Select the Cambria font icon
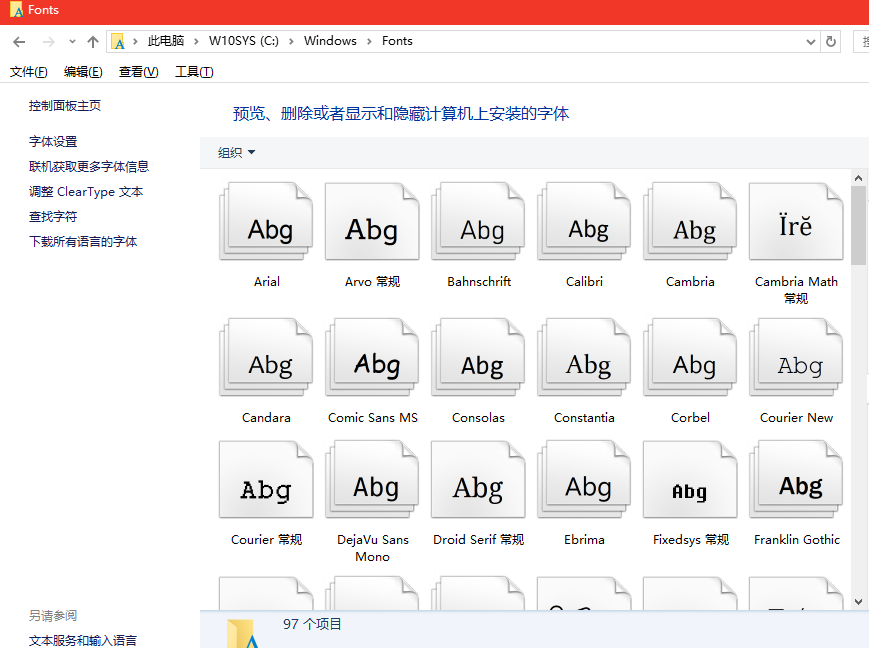The image size is (869, 648). [690, 221]
